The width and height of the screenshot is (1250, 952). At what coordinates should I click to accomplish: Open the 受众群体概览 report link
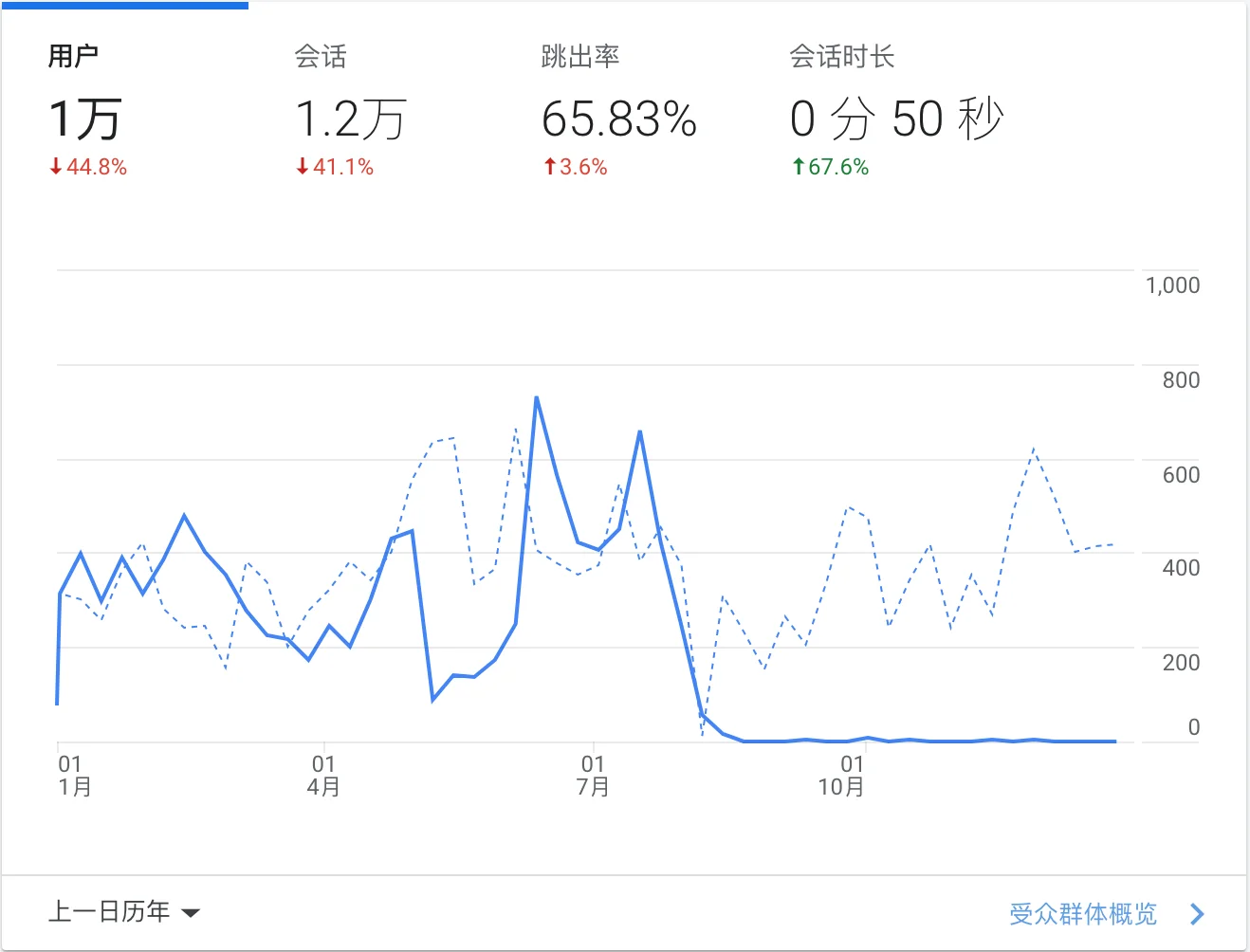pos(1082,914)
